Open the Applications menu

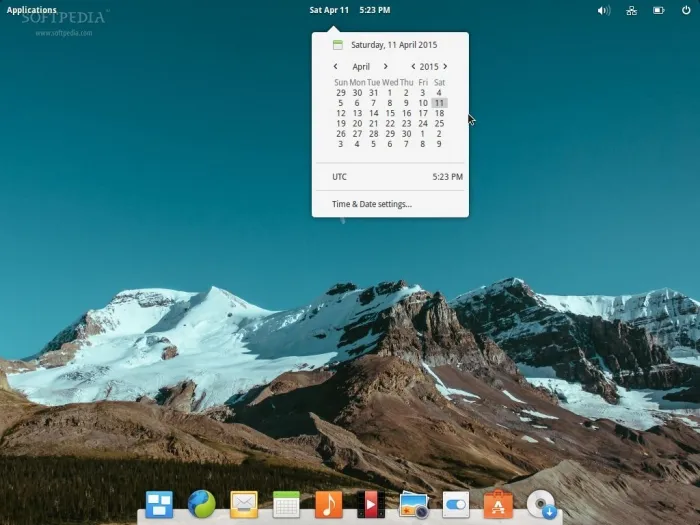[32, 10]
